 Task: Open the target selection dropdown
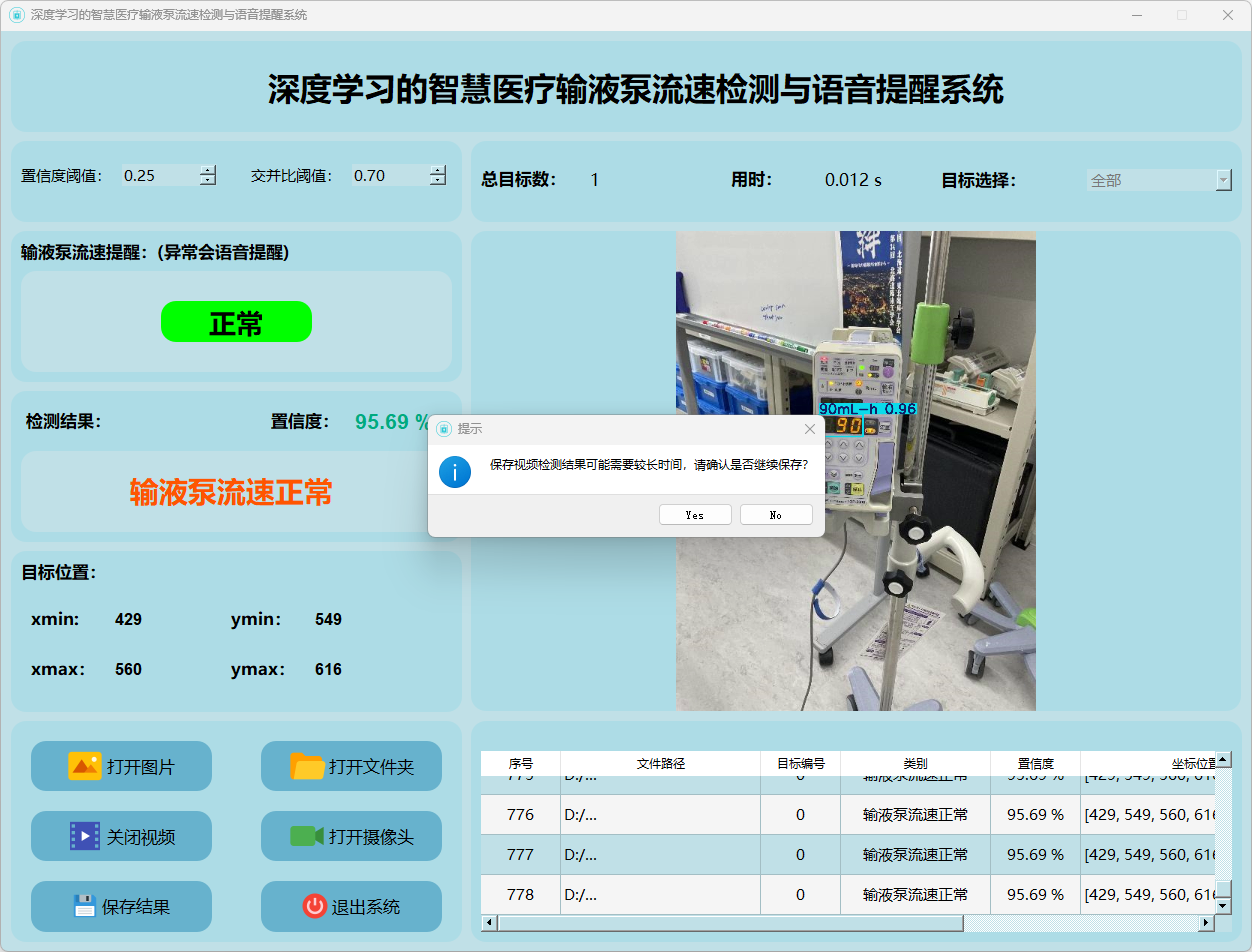pyautogui.click(x=1223, y=180)
